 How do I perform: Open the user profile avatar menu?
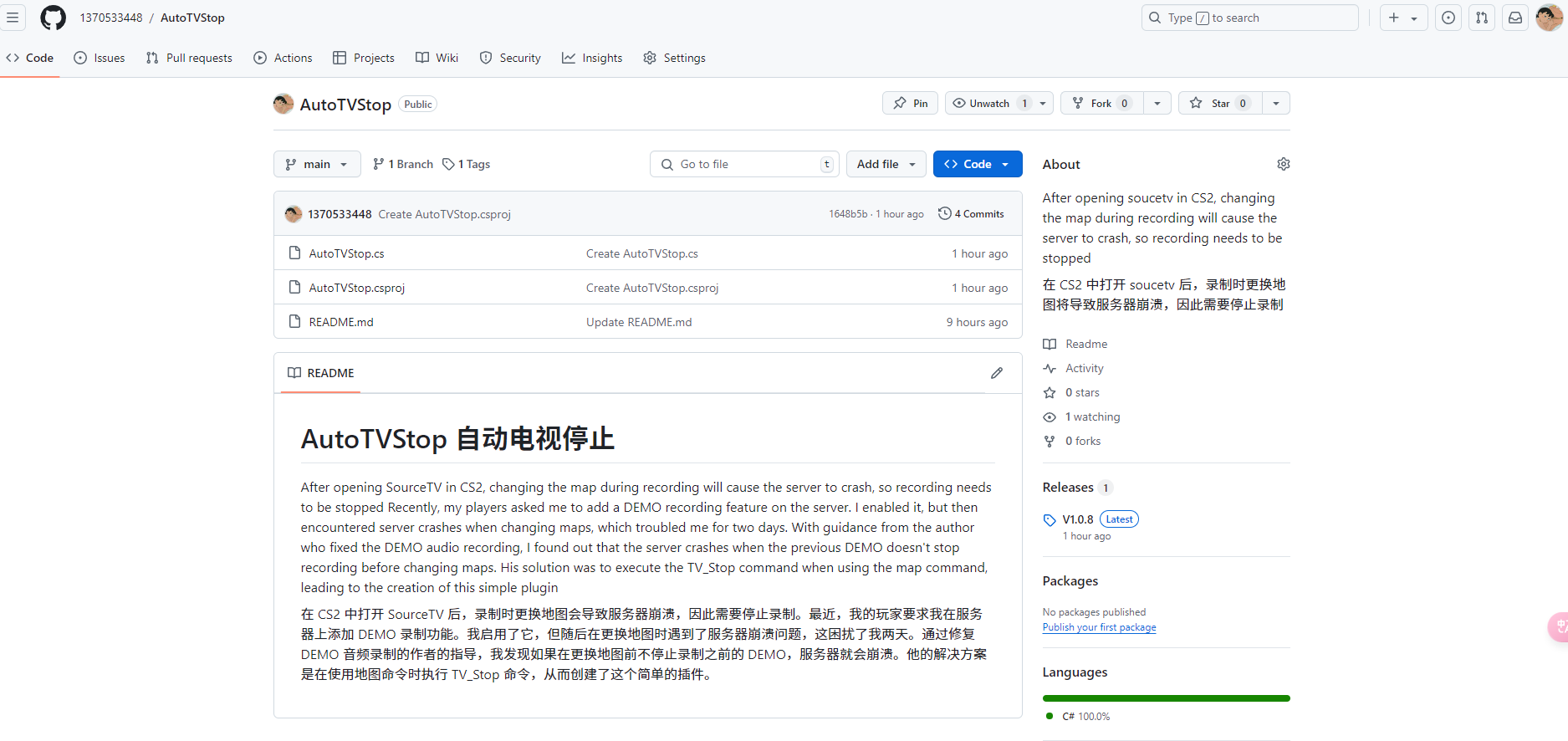pyautogui.click(x=1549, y=18)
